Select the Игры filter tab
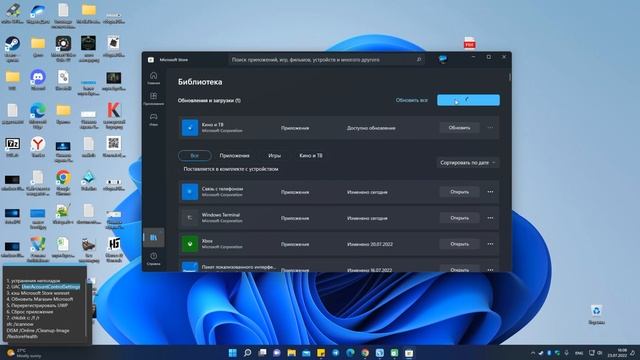Image resolution: width=640 pixels, height=360 pixels. [274, 156]
